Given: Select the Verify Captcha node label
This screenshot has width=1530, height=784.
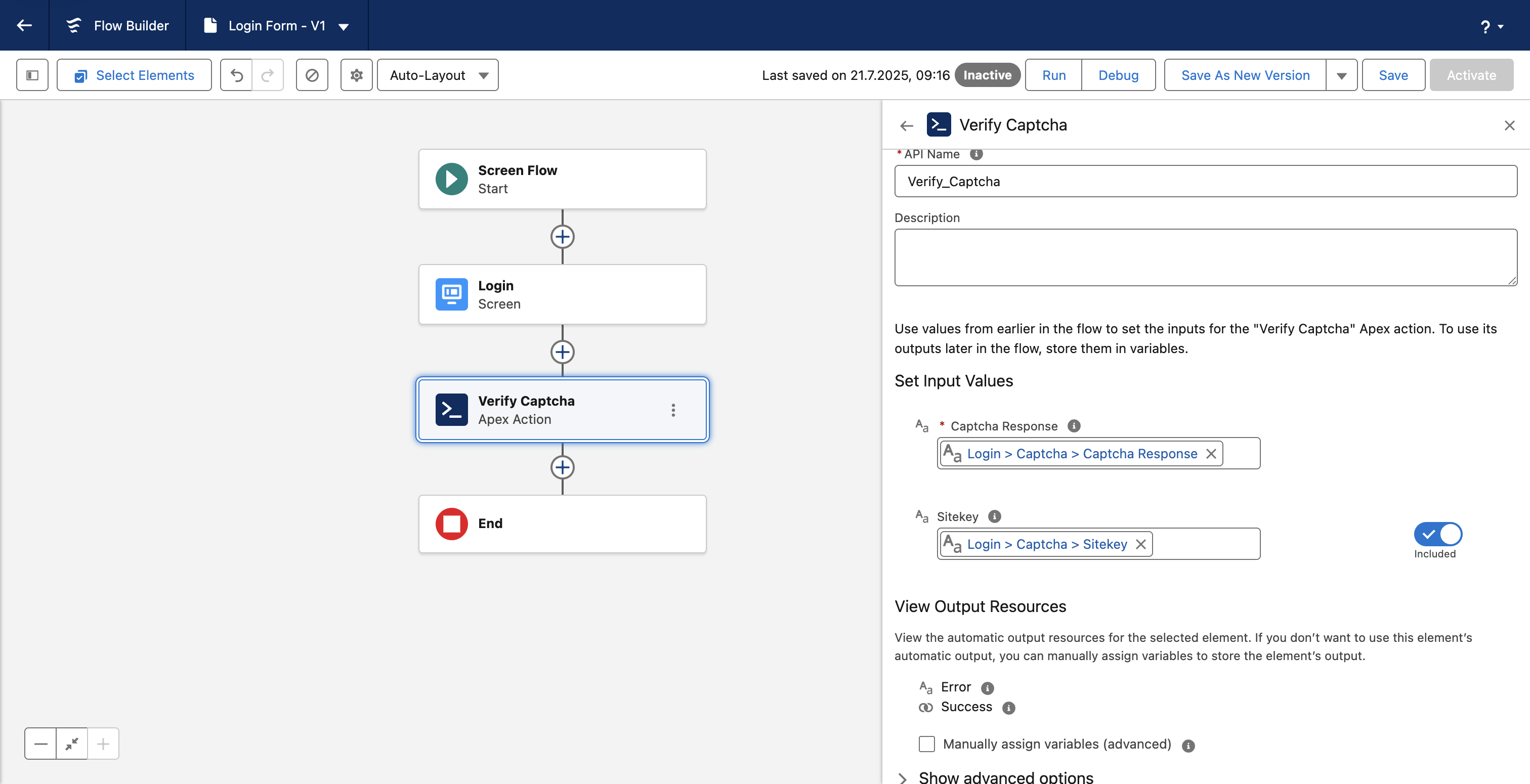Looking at the screenshot, I should point(526,401).
